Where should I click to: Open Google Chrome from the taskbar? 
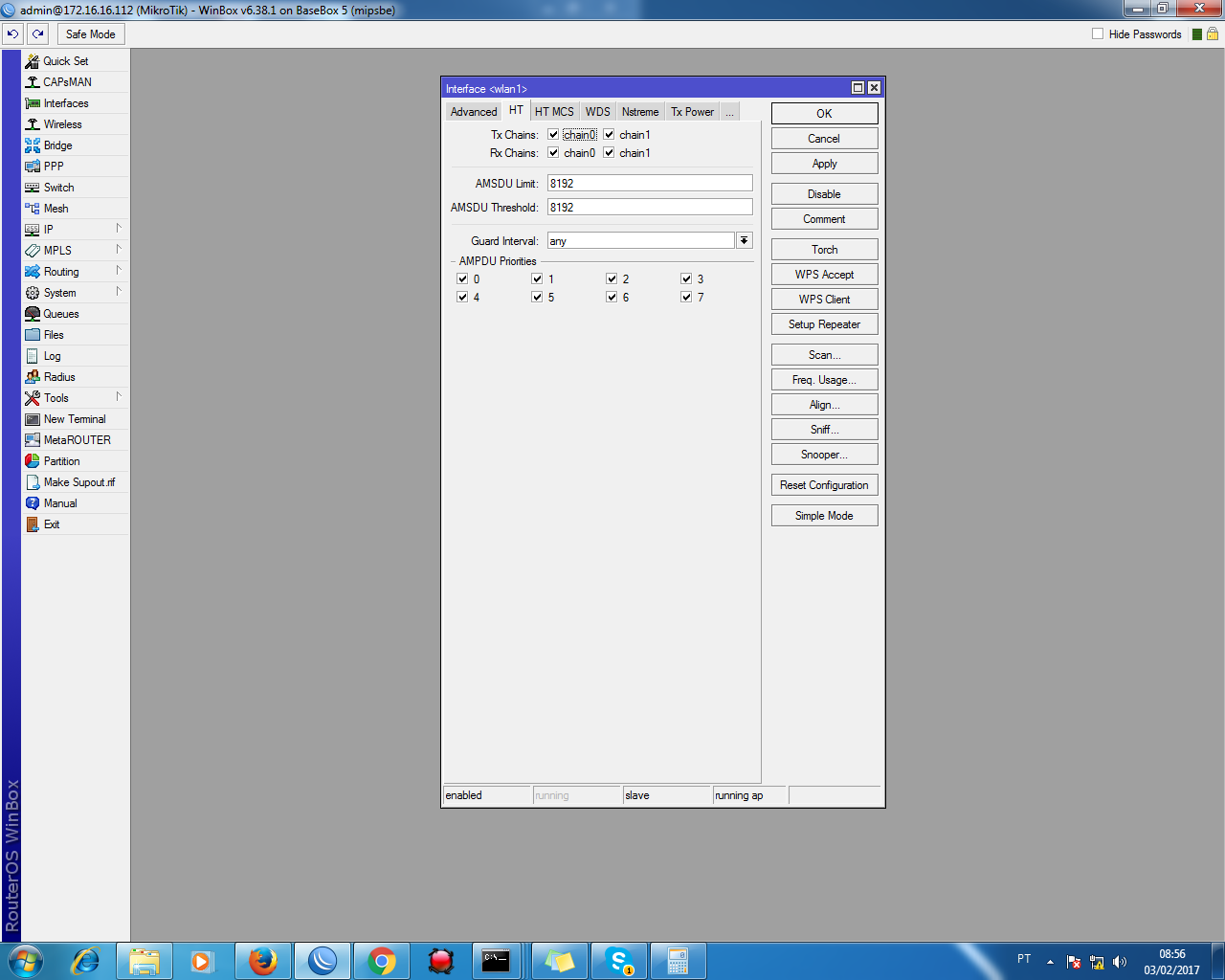(382, 961)
